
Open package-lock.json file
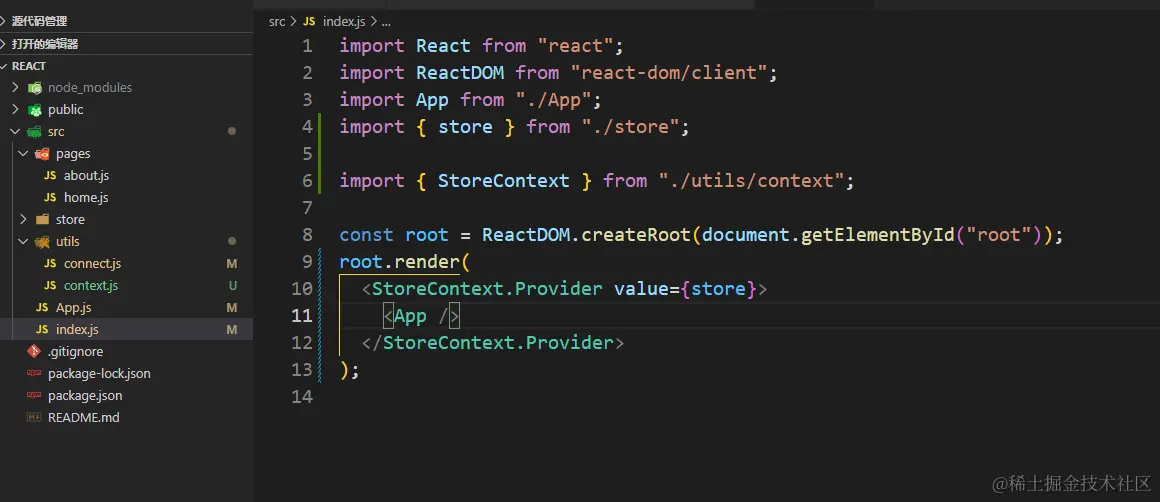(99, 373)
